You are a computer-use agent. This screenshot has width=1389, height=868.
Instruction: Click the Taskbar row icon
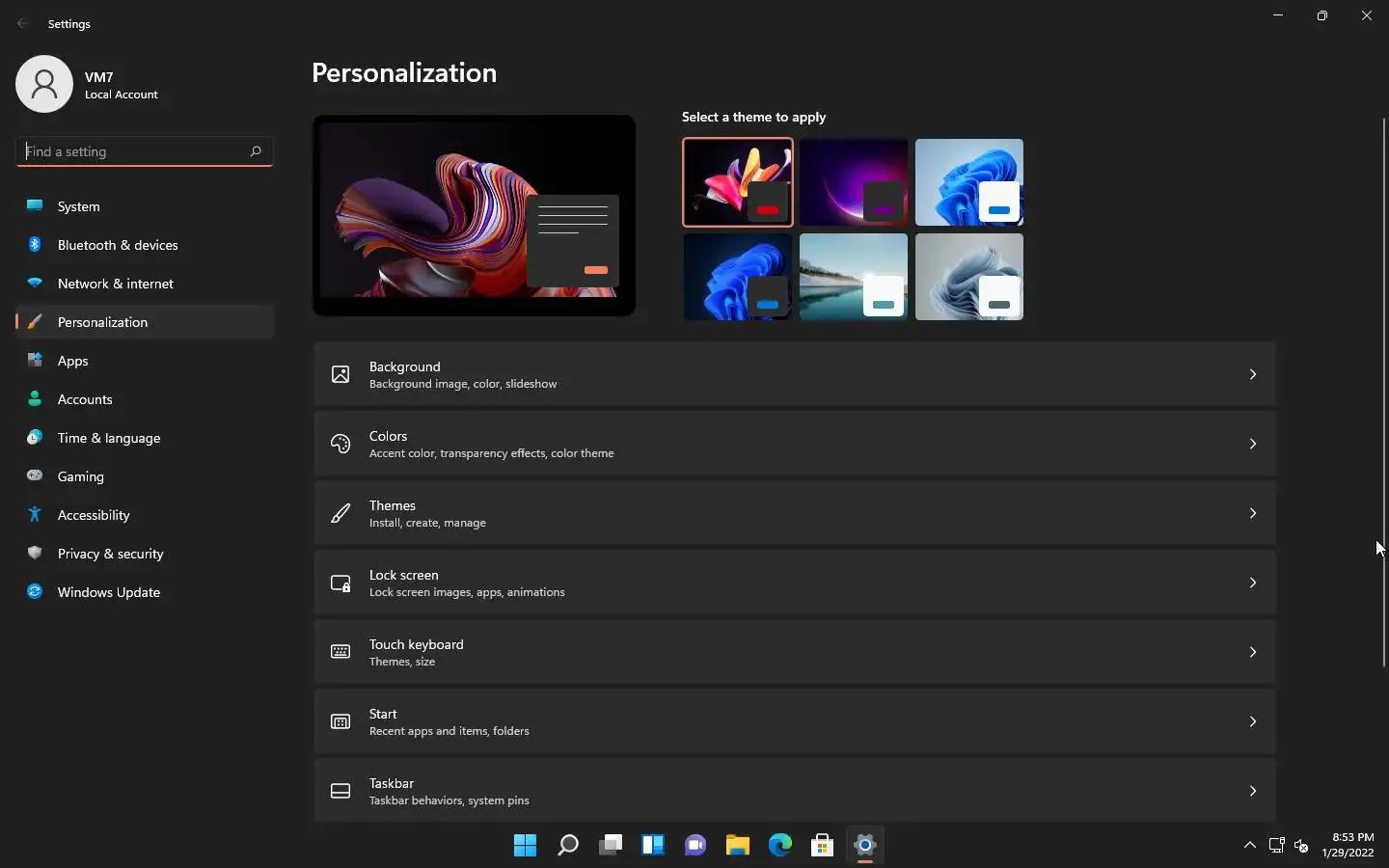coord(340,791)
